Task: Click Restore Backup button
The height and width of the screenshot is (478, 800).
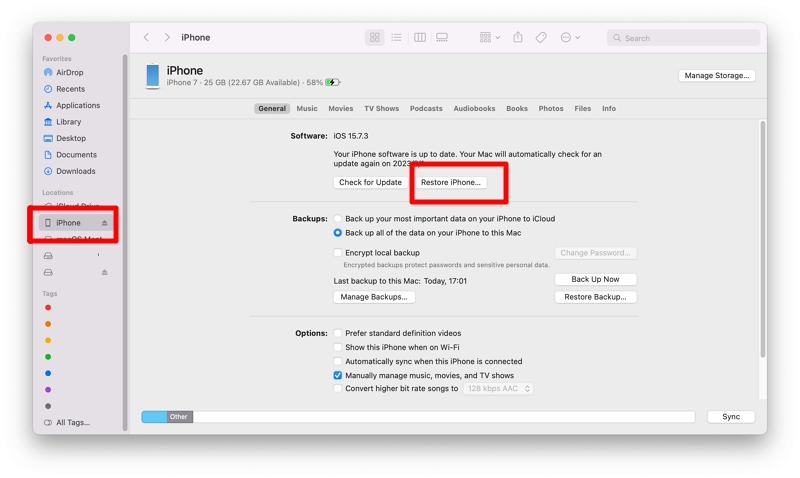Action: 595,297
